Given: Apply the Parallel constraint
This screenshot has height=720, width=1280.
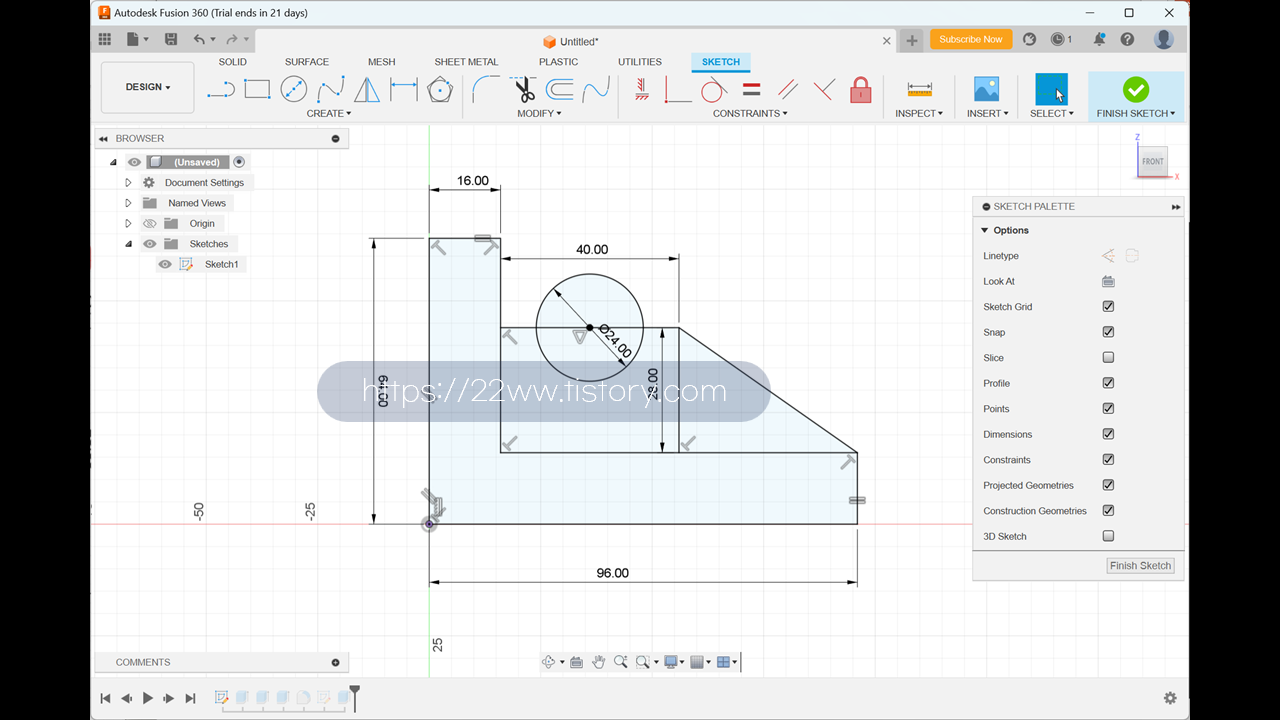Looking at the screenshot, I should (788, 90).
